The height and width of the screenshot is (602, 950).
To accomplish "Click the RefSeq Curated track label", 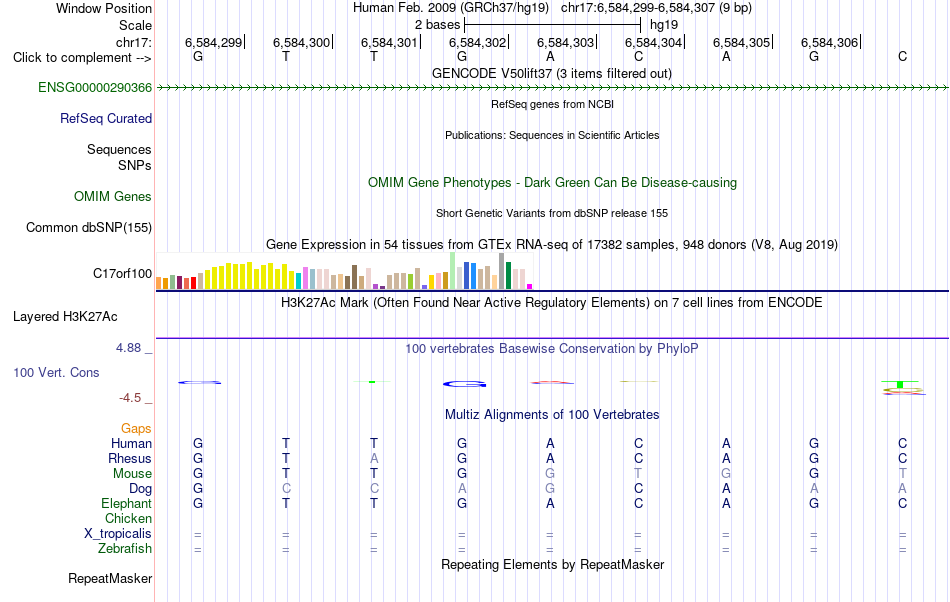I will pos(105,119).
